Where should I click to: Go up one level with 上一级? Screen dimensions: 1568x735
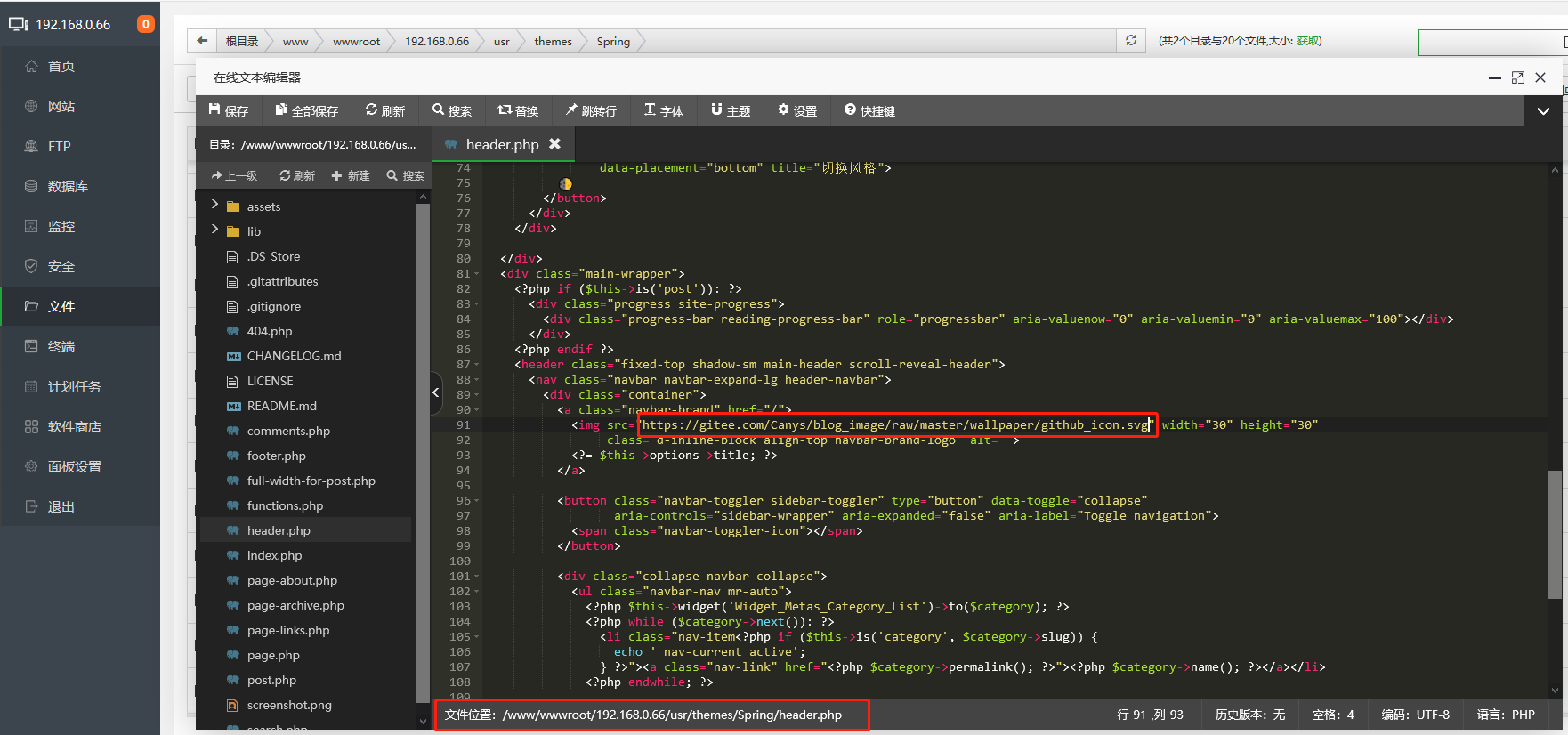pyautogui.click(x=235, y=175)
